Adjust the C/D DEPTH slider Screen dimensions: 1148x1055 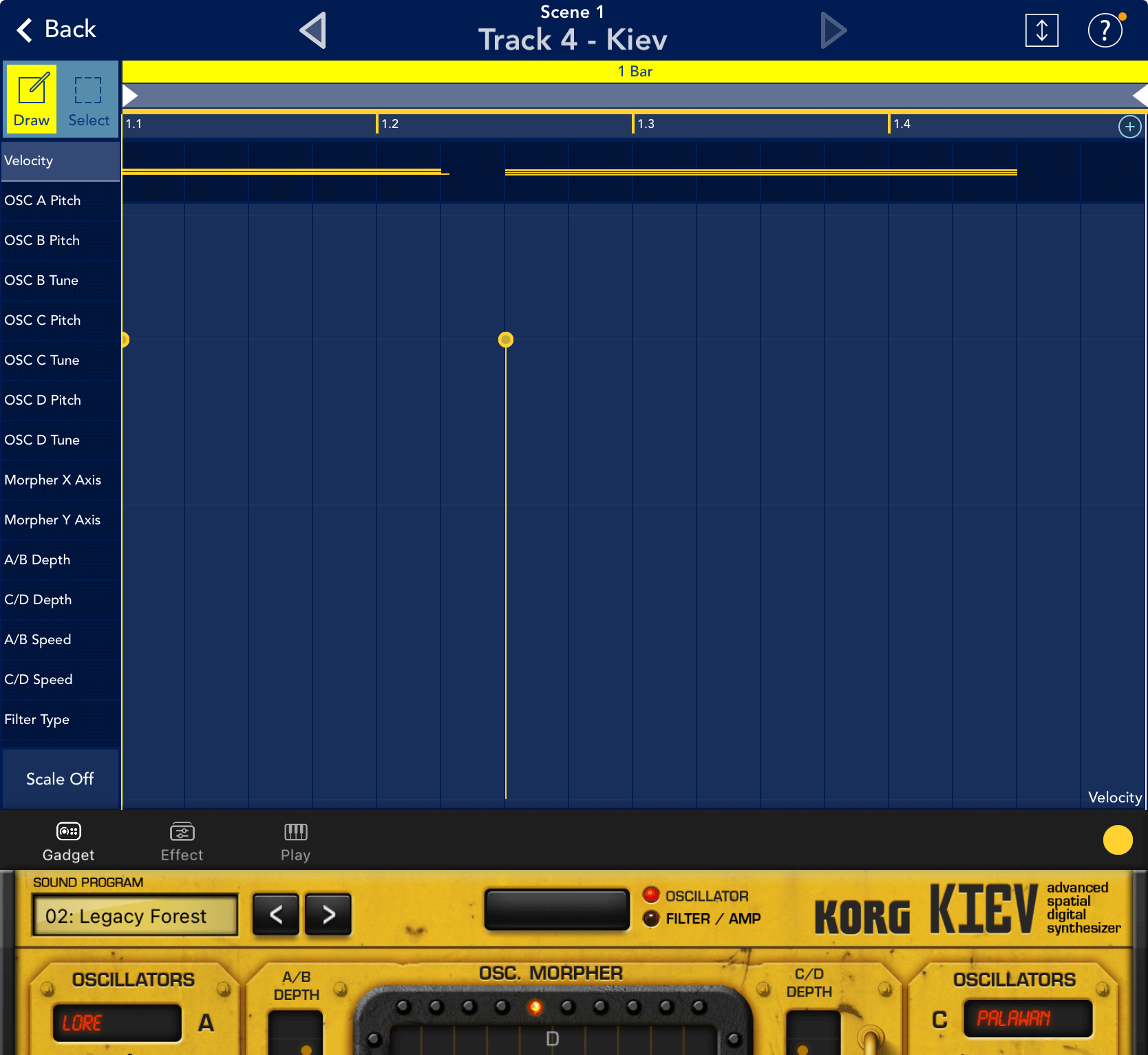pos(813,1032)
